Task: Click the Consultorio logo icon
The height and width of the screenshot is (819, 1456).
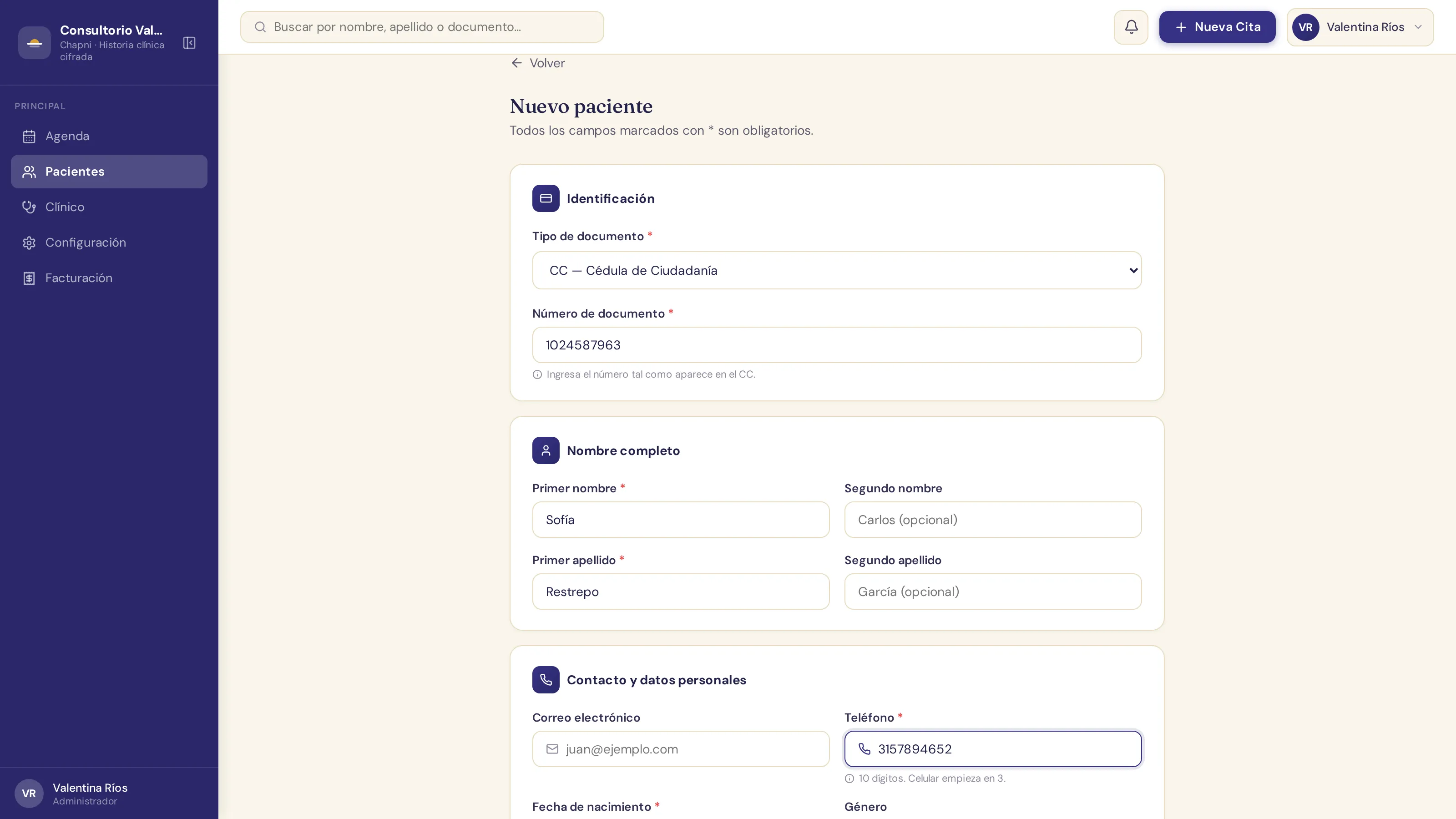Action: [x=35, y=43]
